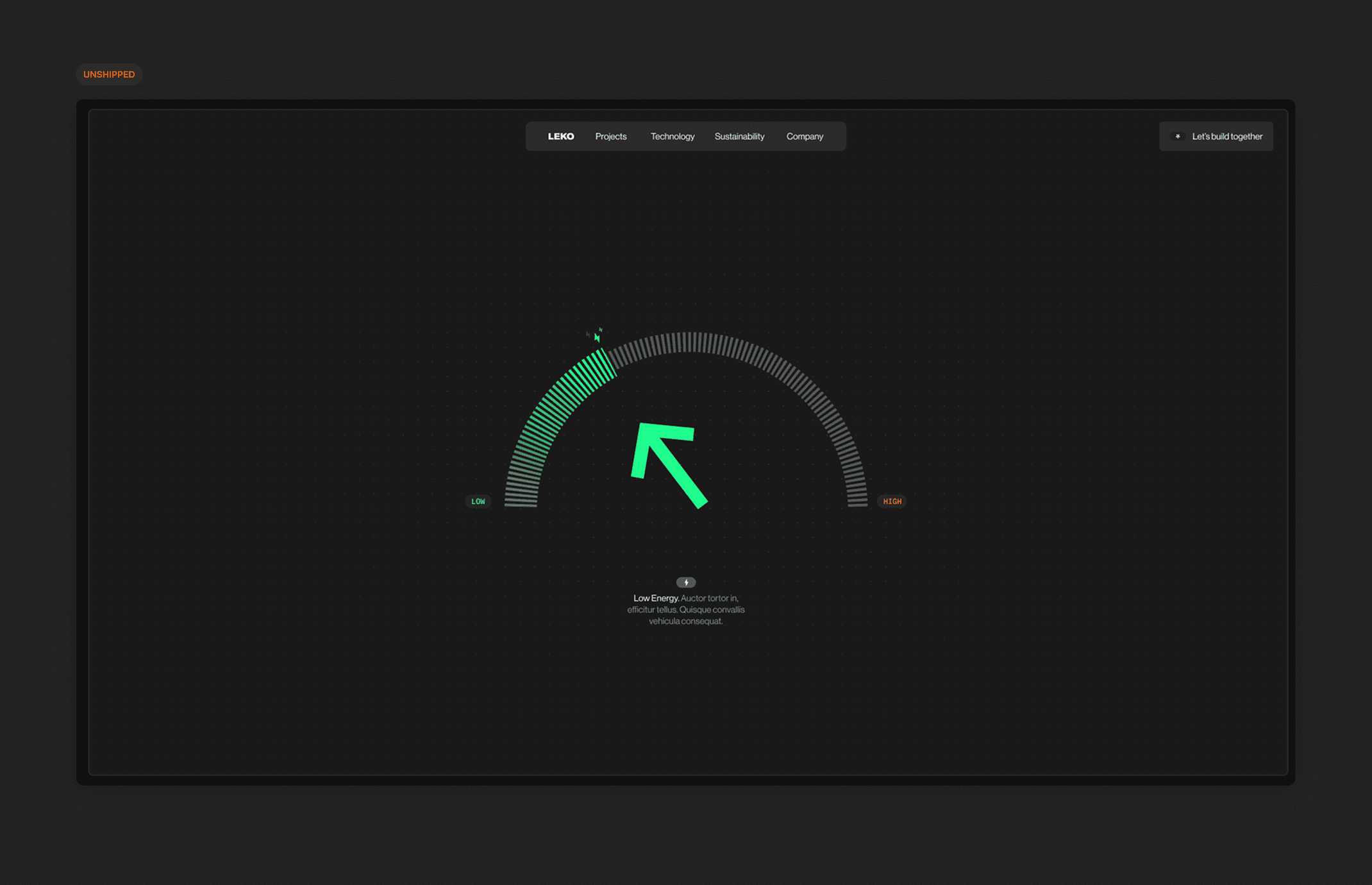Go to the Sustainability page

(739, 137)
